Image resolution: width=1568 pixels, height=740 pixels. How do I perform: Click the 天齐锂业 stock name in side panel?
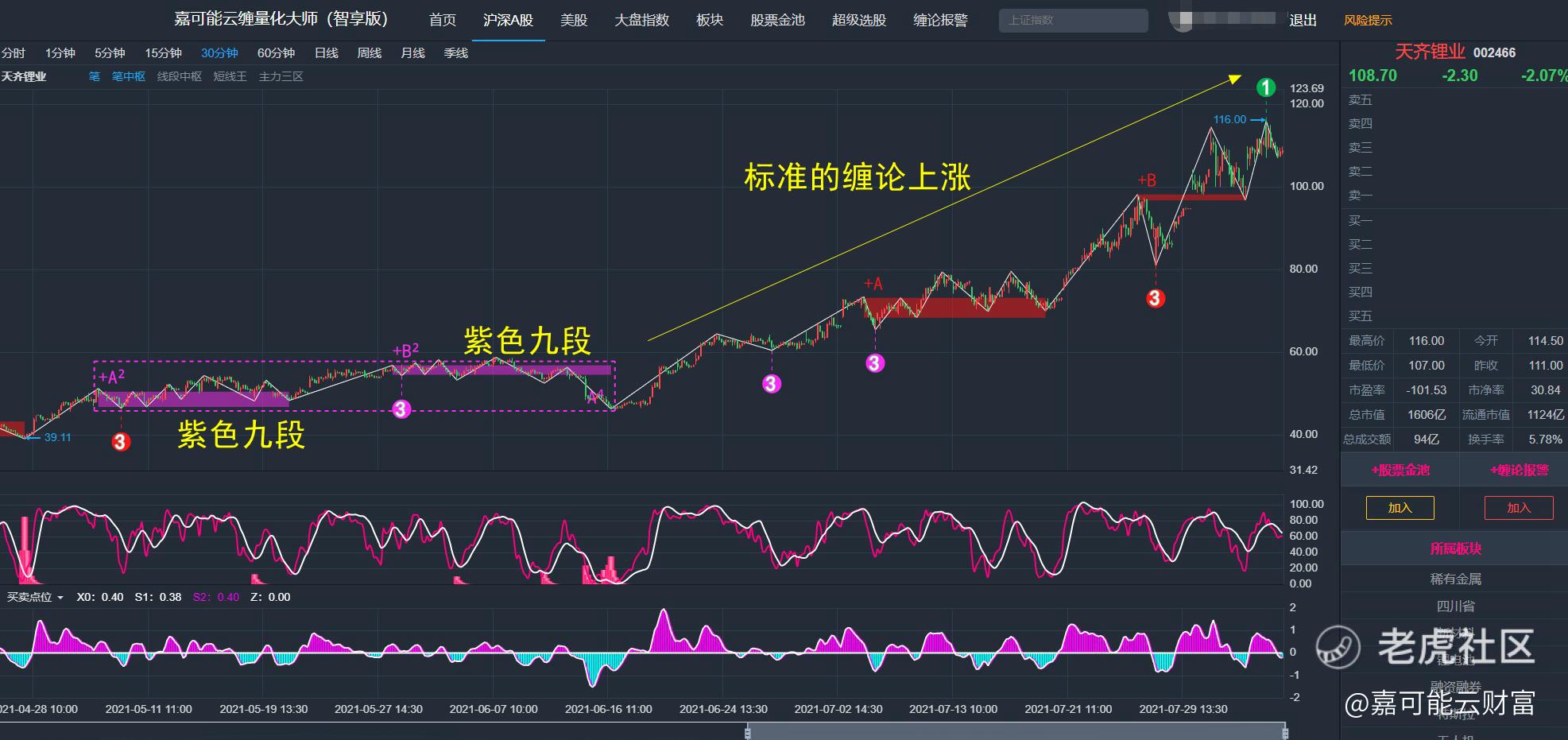point(1430,52)
